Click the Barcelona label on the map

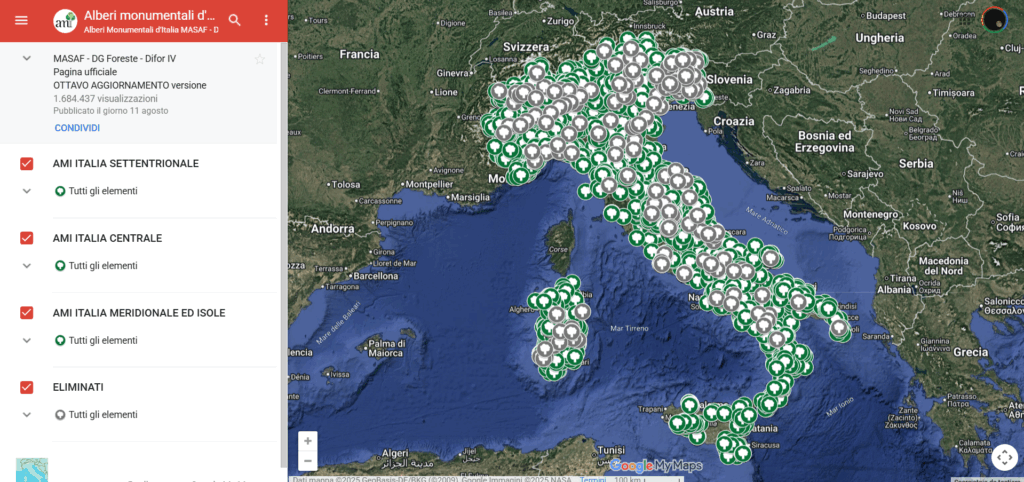click(x=376, y=276)
